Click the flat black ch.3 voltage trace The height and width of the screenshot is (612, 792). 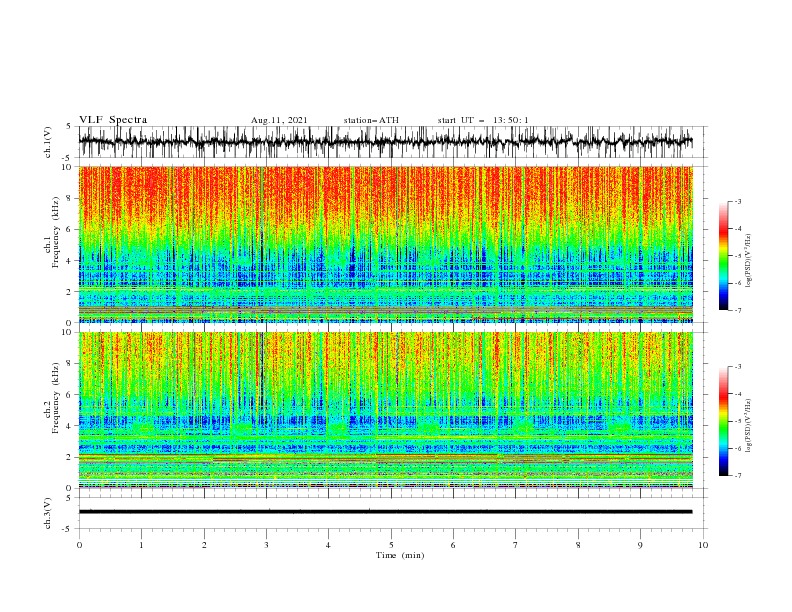[x=385, y=512]
